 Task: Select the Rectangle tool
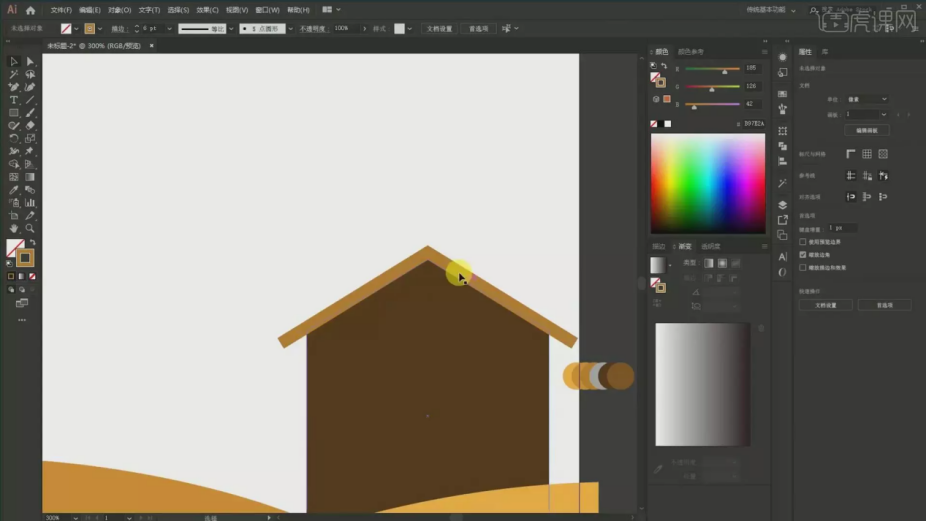14,113
